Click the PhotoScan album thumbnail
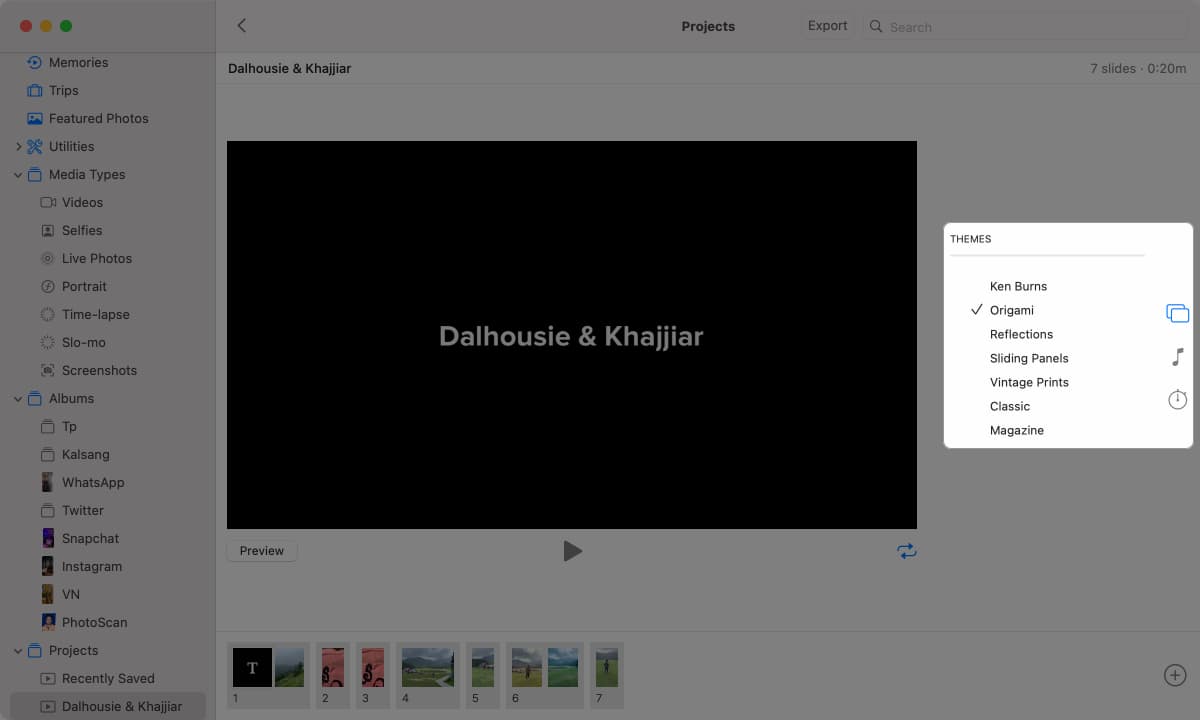Screen dimensions: 1200x720 [x=47, y=622]
